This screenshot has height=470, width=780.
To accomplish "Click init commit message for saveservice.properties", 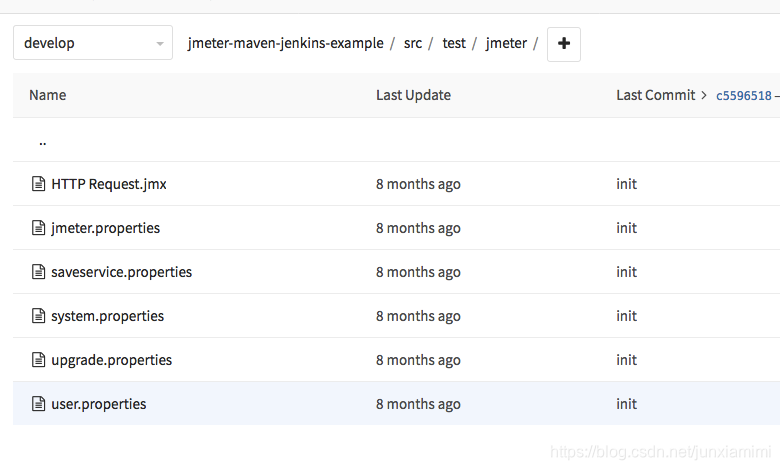I will click(626, 272).
